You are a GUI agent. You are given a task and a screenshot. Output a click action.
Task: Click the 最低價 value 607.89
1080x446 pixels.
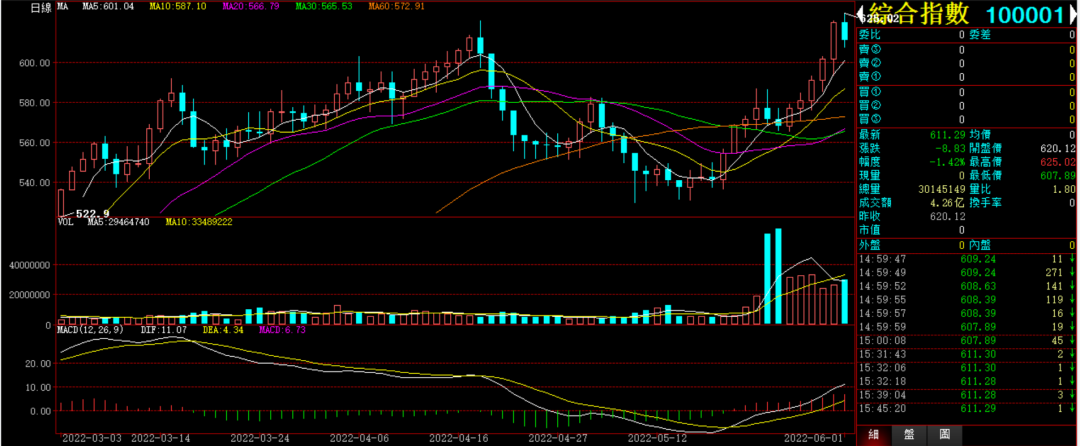coord(1058,176)
